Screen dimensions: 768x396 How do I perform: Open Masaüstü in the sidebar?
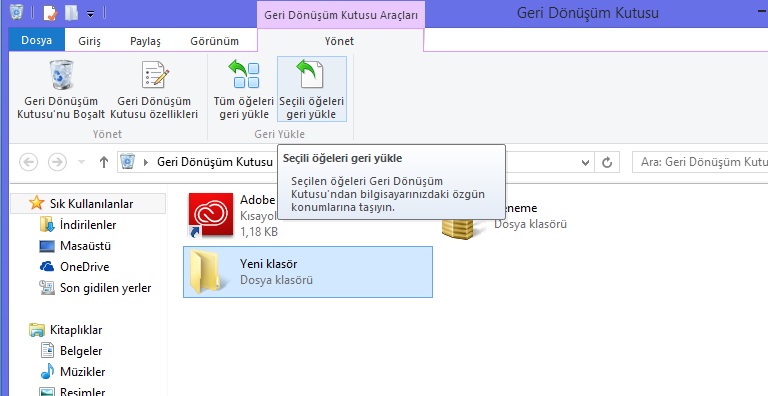pos(85,246)
